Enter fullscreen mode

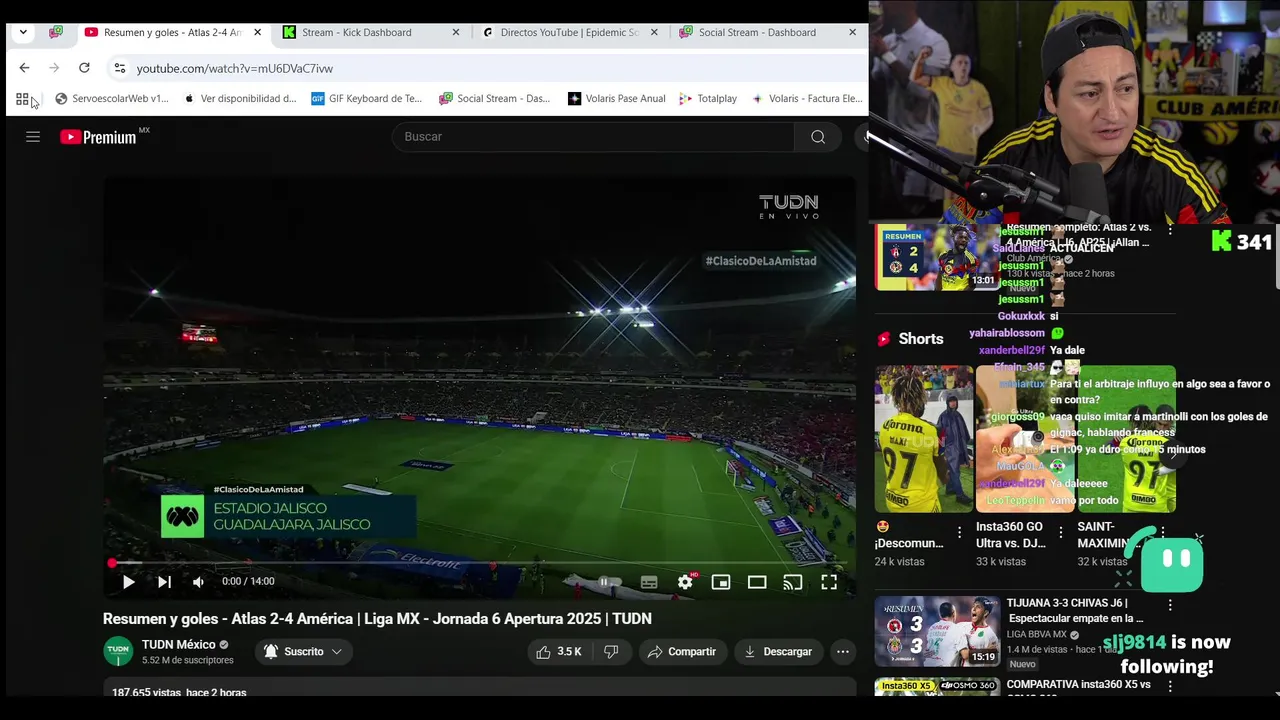pos(829,582)
